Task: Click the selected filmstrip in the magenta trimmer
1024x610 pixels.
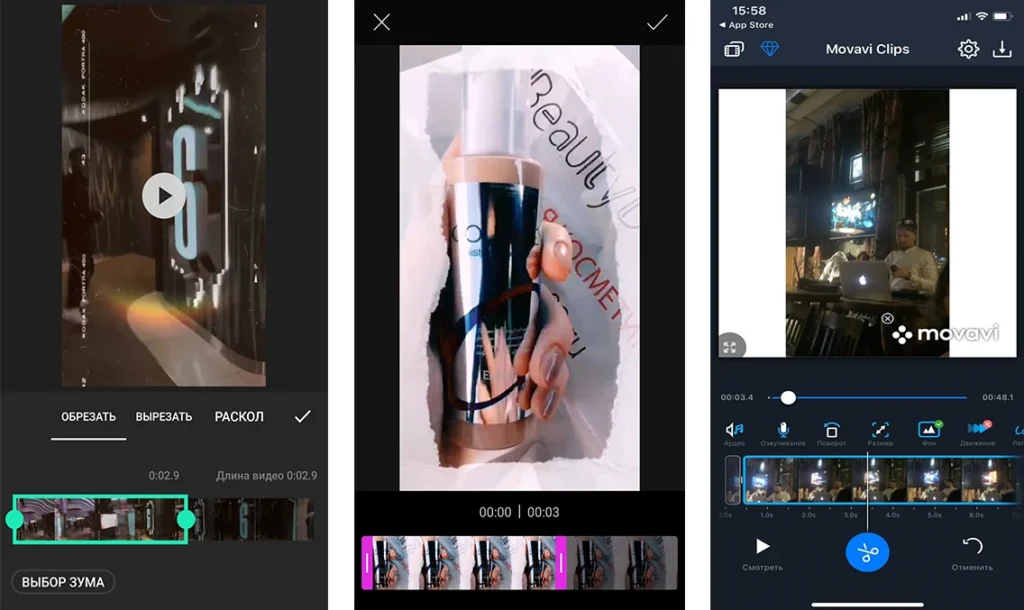Action: point(464,562)
